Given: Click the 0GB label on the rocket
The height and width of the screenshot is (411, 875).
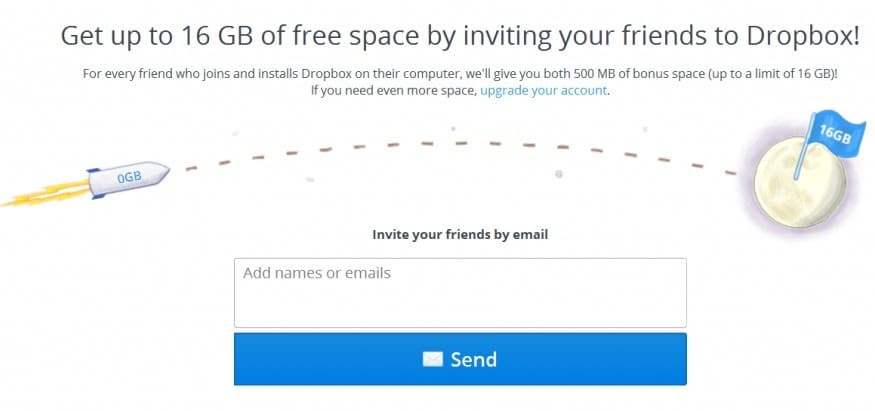Looking at the screenshot, I should point(128,178).
